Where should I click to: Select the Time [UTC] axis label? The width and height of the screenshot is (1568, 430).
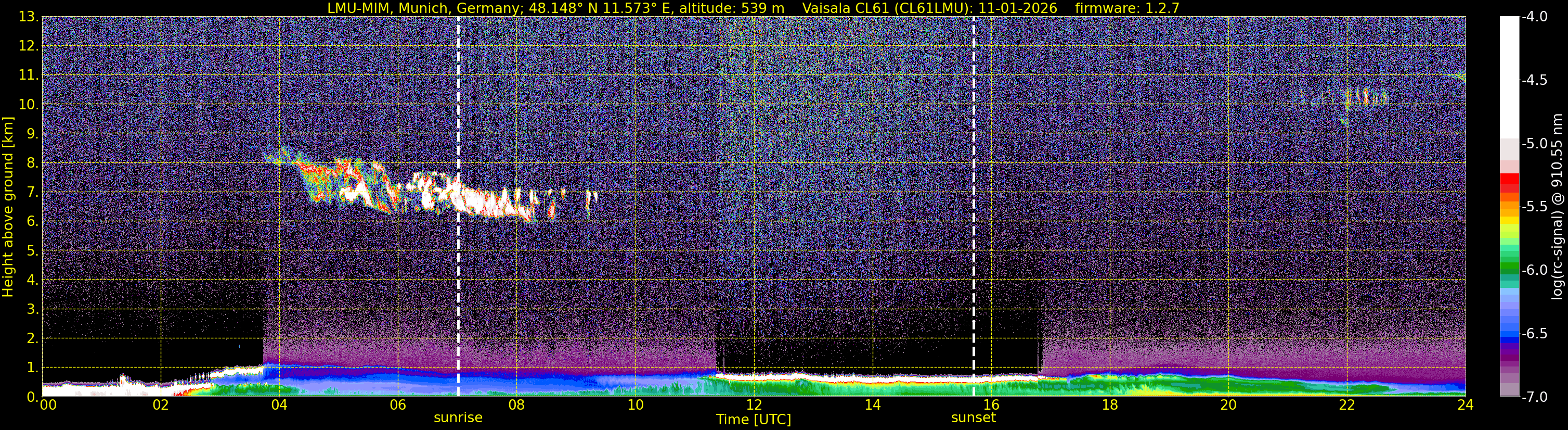(x=754, y=420)
